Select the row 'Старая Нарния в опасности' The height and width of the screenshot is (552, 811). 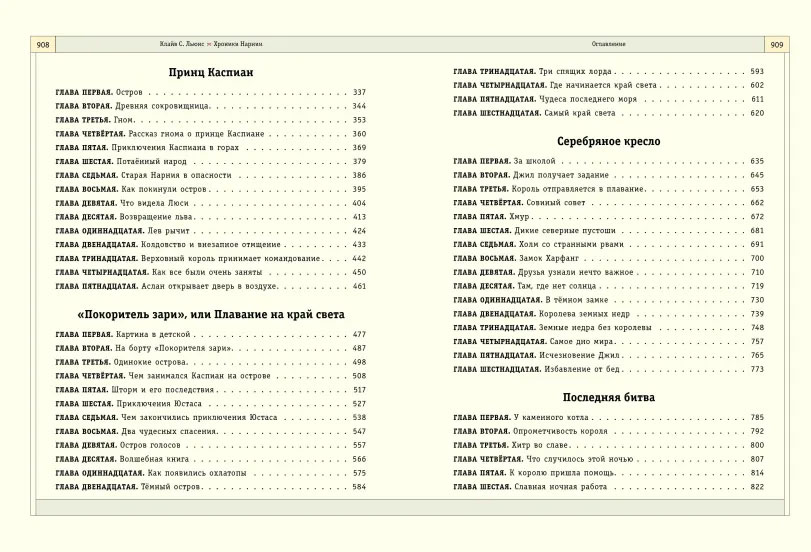(211, 175)
